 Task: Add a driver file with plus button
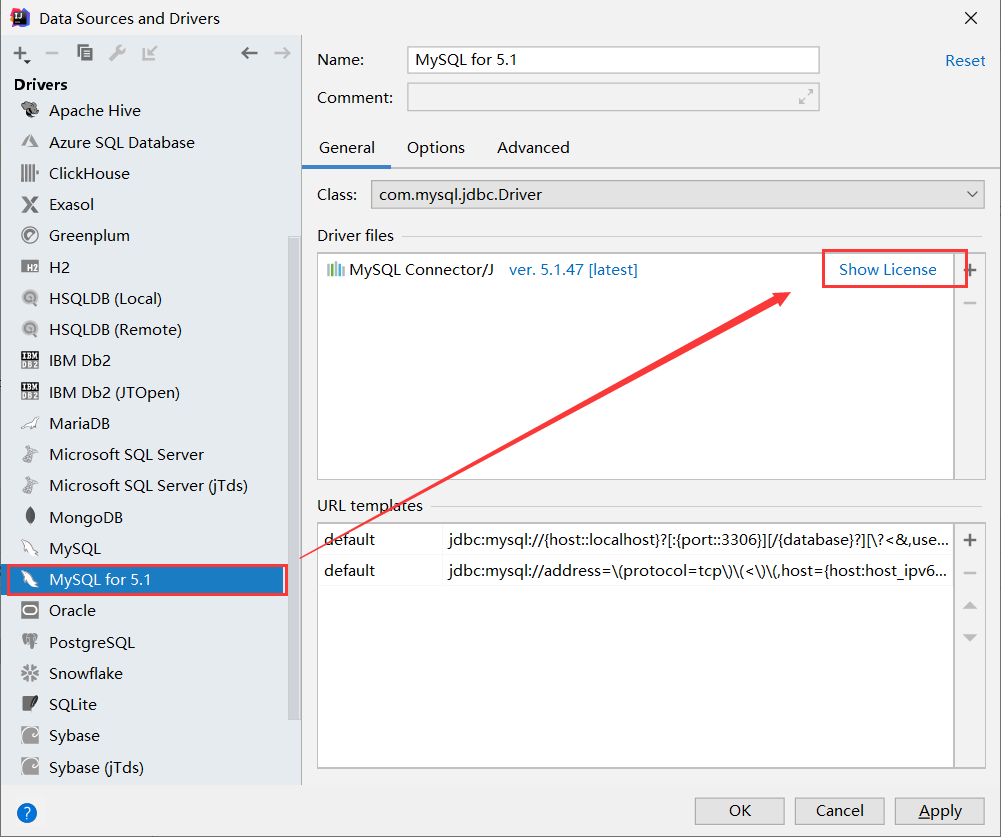coord(971,270)
